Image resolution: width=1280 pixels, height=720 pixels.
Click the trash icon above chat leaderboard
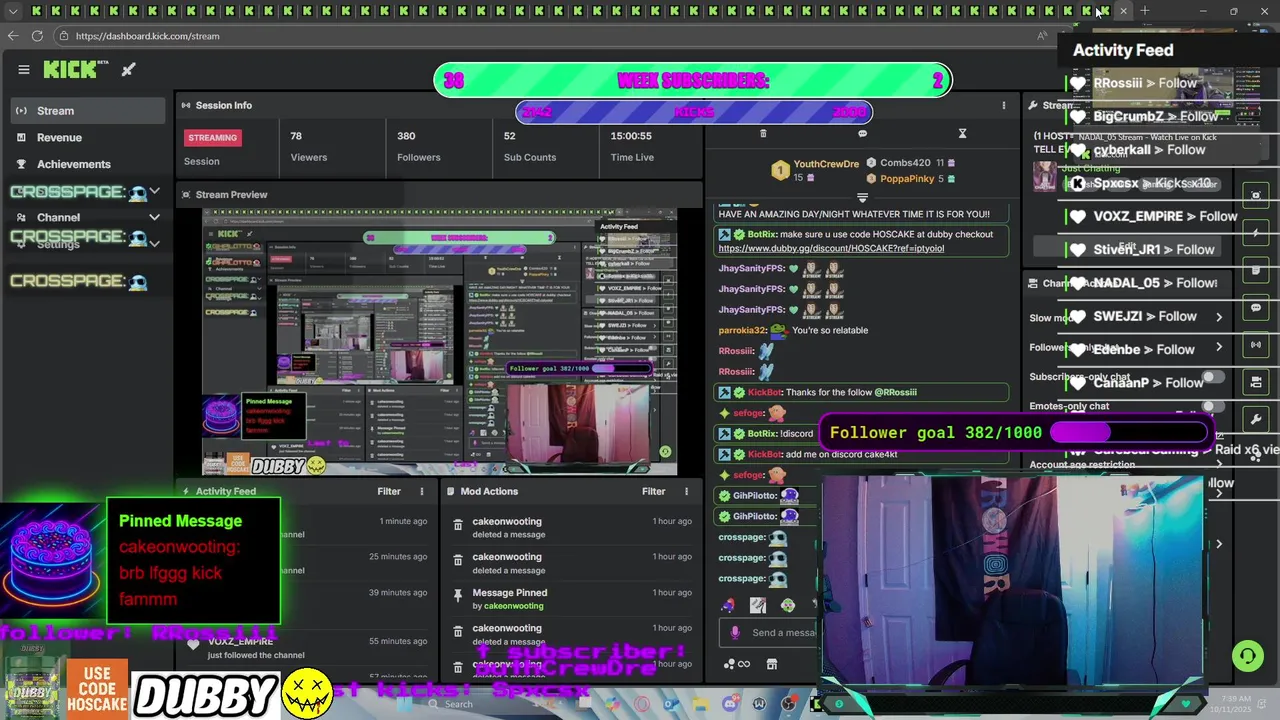(763, 133)
